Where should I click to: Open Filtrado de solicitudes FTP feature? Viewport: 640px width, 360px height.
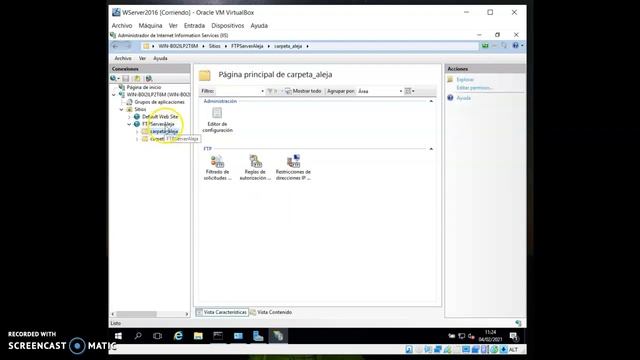tap(217, 167)
